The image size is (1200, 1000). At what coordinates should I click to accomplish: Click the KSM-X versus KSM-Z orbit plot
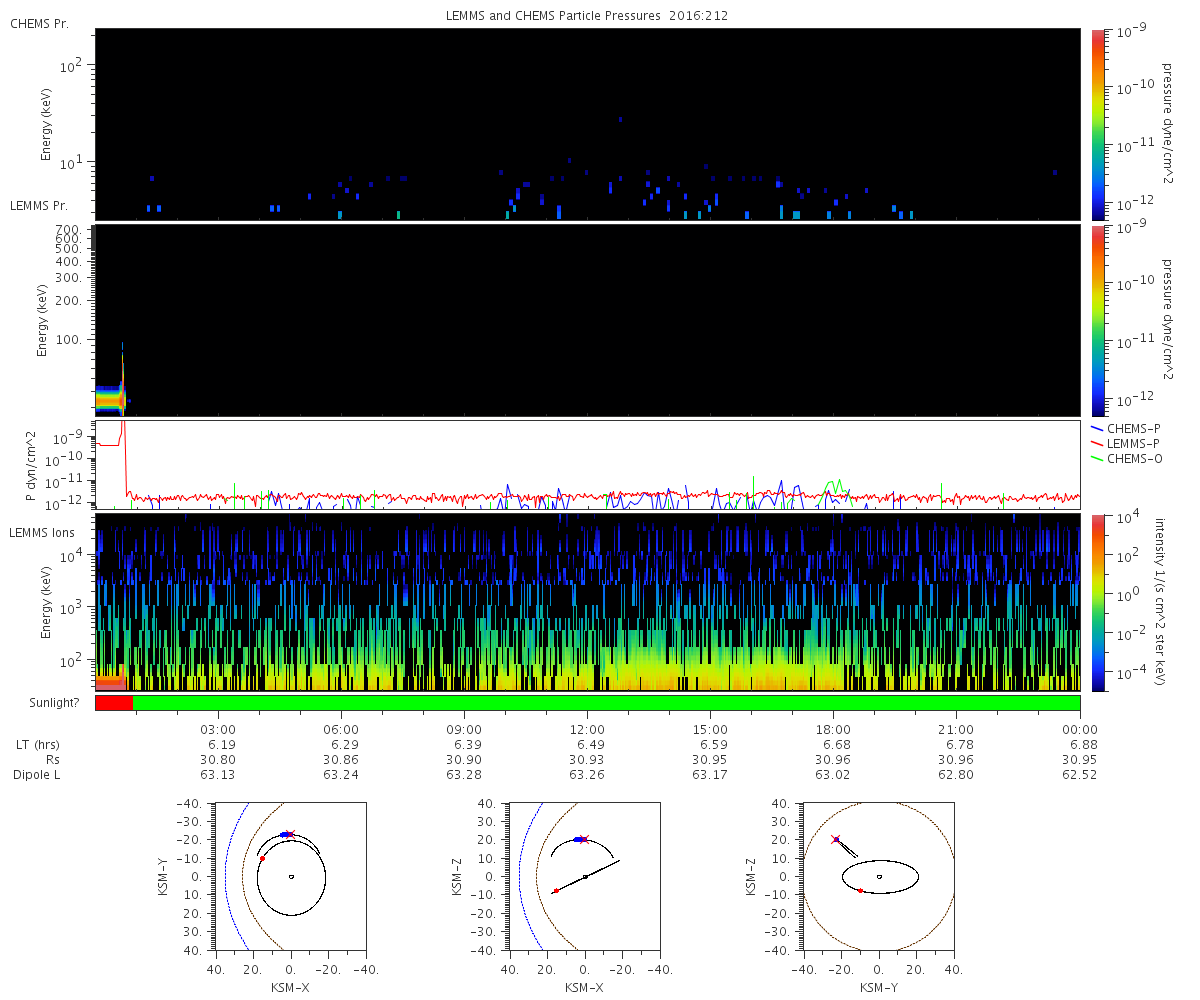(x=585, y=876)
